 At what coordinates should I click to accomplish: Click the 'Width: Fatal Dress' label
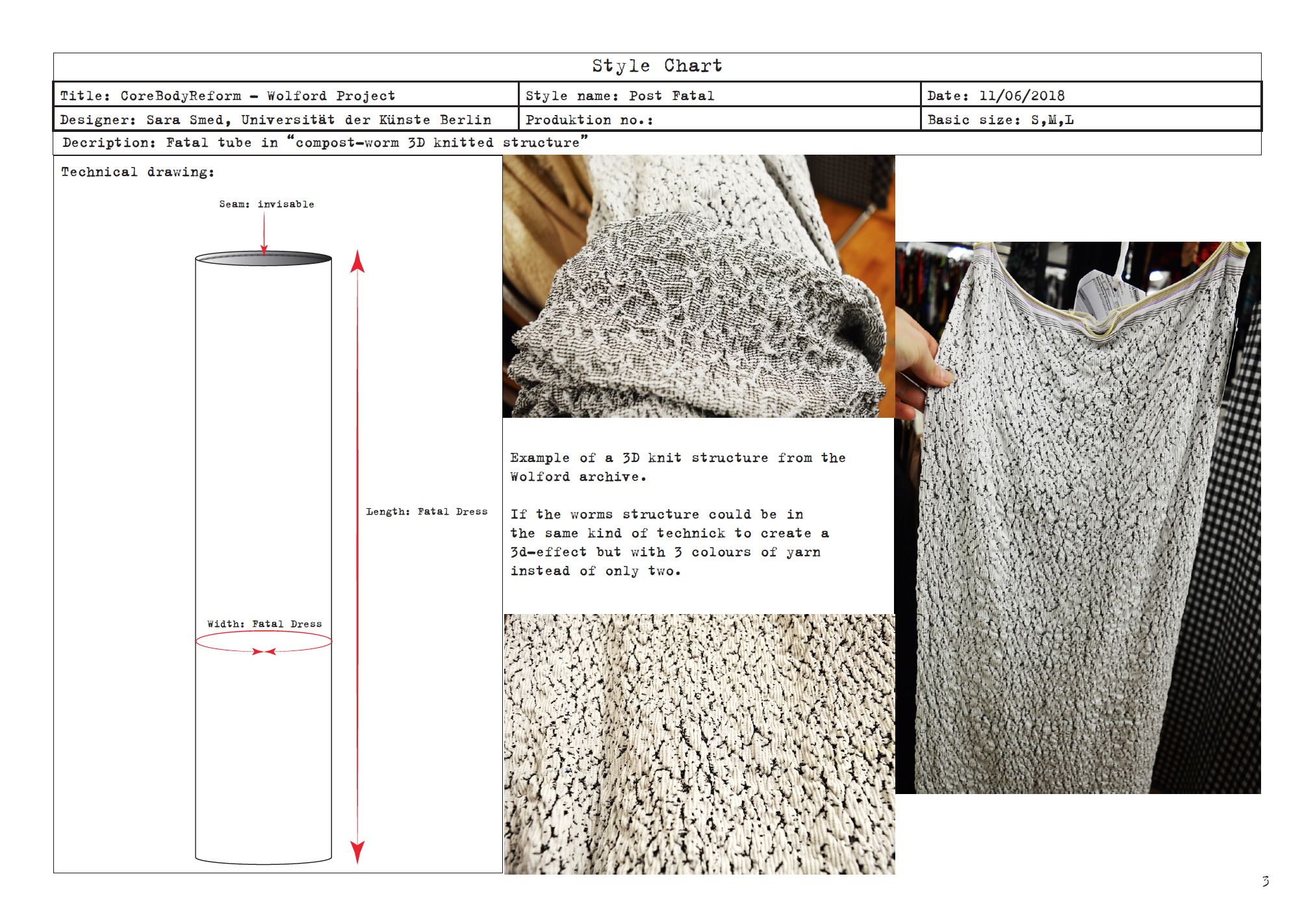(264, 624)
